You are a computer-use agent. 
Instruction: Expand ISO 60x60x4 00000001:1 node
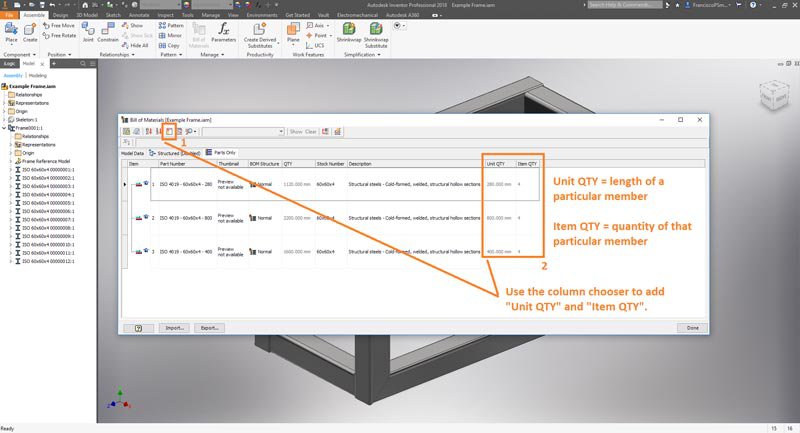tap(11, 170)
